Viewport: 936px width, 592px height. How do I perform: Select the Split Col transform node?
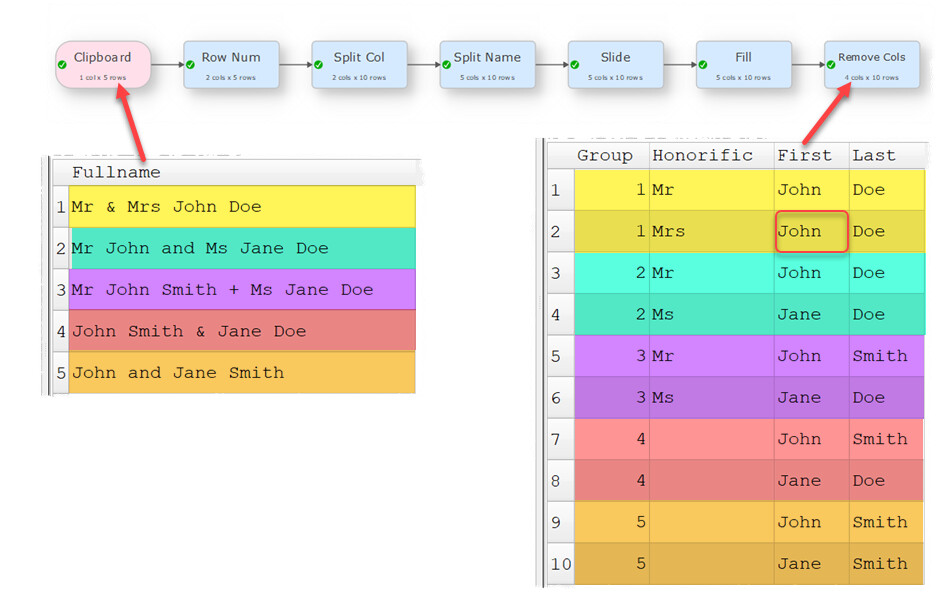tap(359, 65)
